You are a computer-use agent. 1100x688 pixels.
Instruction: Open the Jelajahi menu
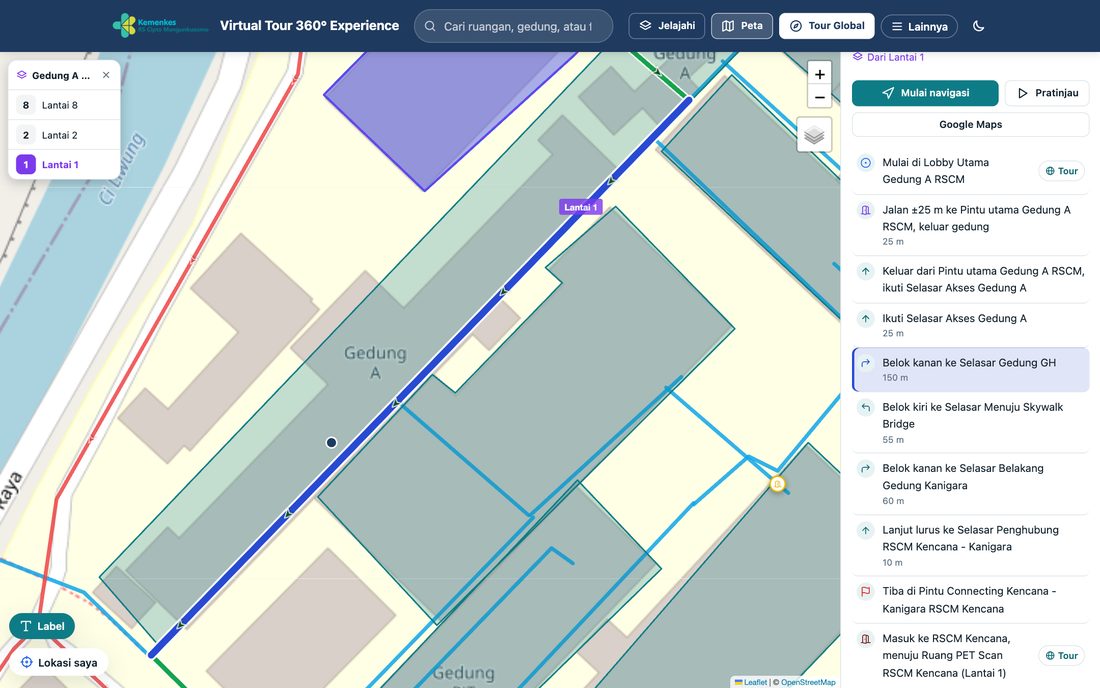coord(666,26)
